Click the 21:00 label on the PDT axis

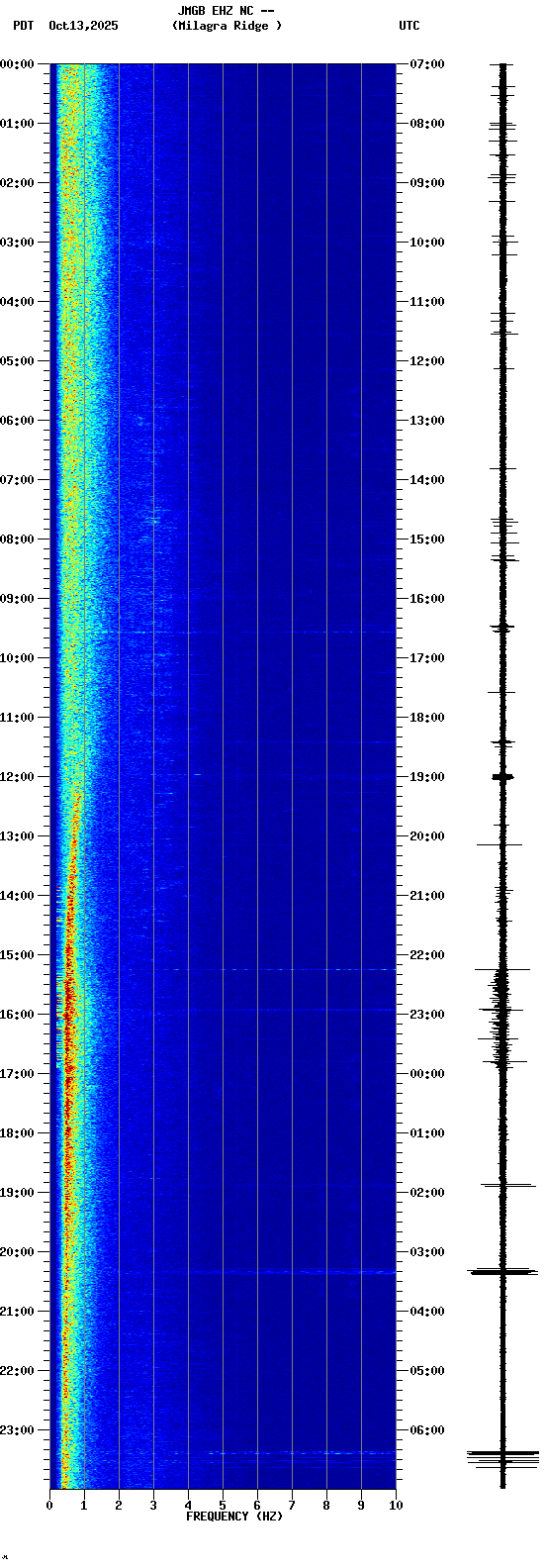(x=17, y=1312)
